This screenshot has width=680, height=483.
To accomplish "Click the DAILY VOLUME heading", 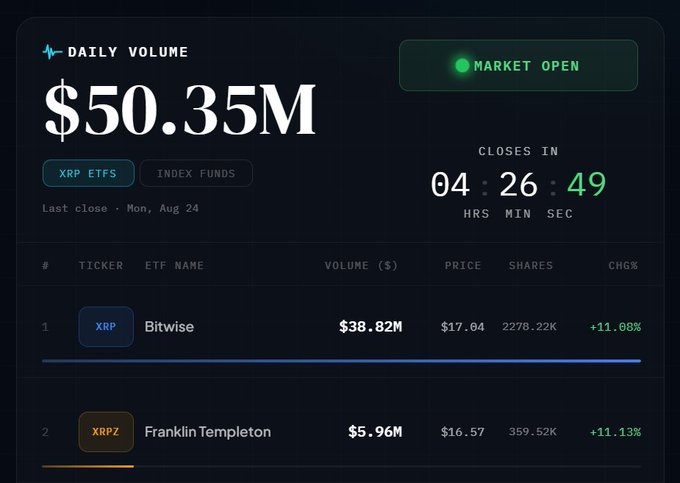I will 128,52.
